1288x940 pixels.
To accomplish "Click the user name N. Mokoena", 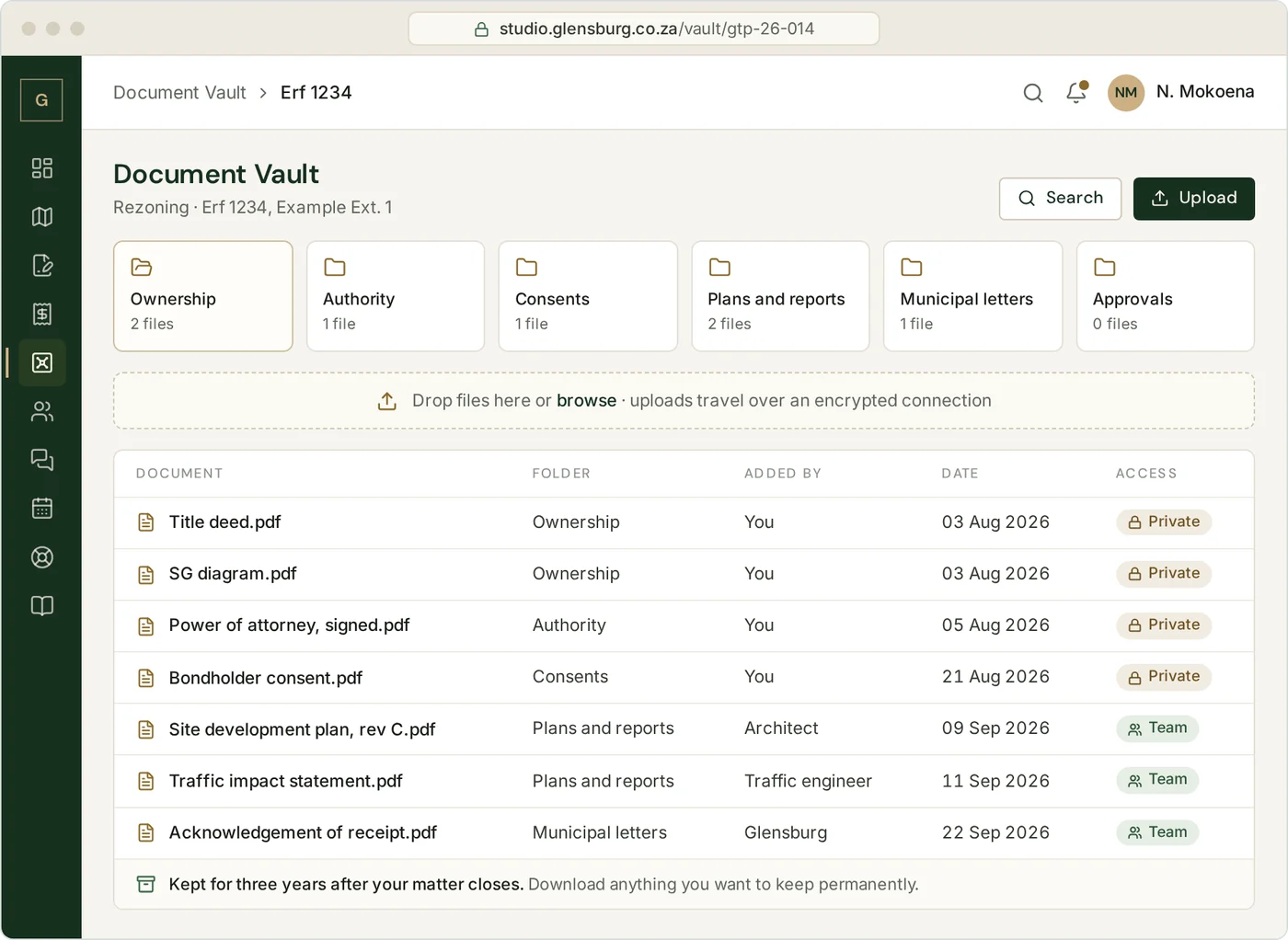I will click(1205, 92).
